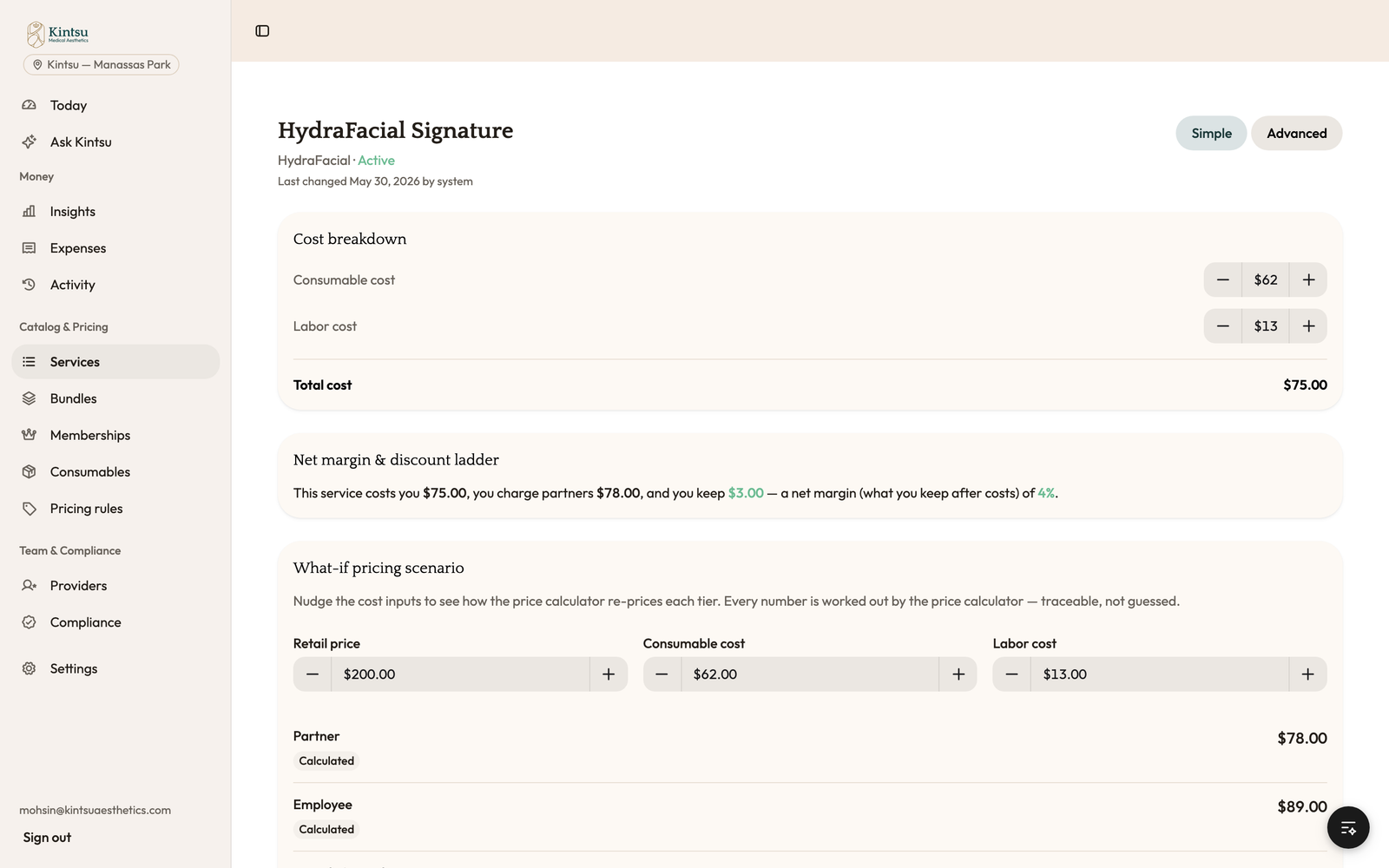Click the $13.00 Labor cost field
This screenshot has height=868, width=1389.
[1160, 674]
